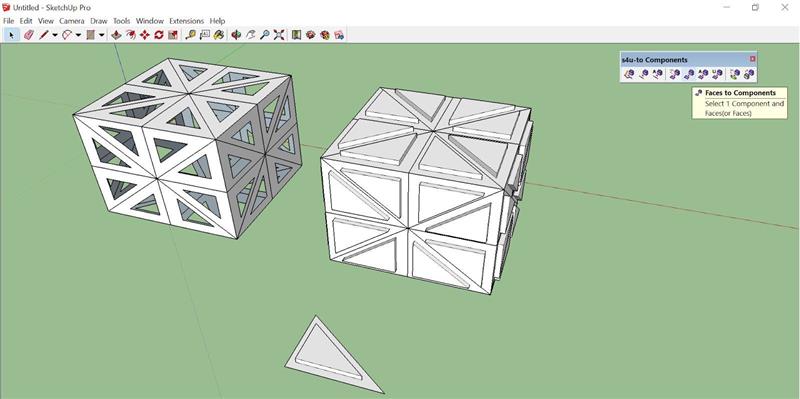
Task: Close the SketchUp Pro window
Action: click(x=785, y=7)
